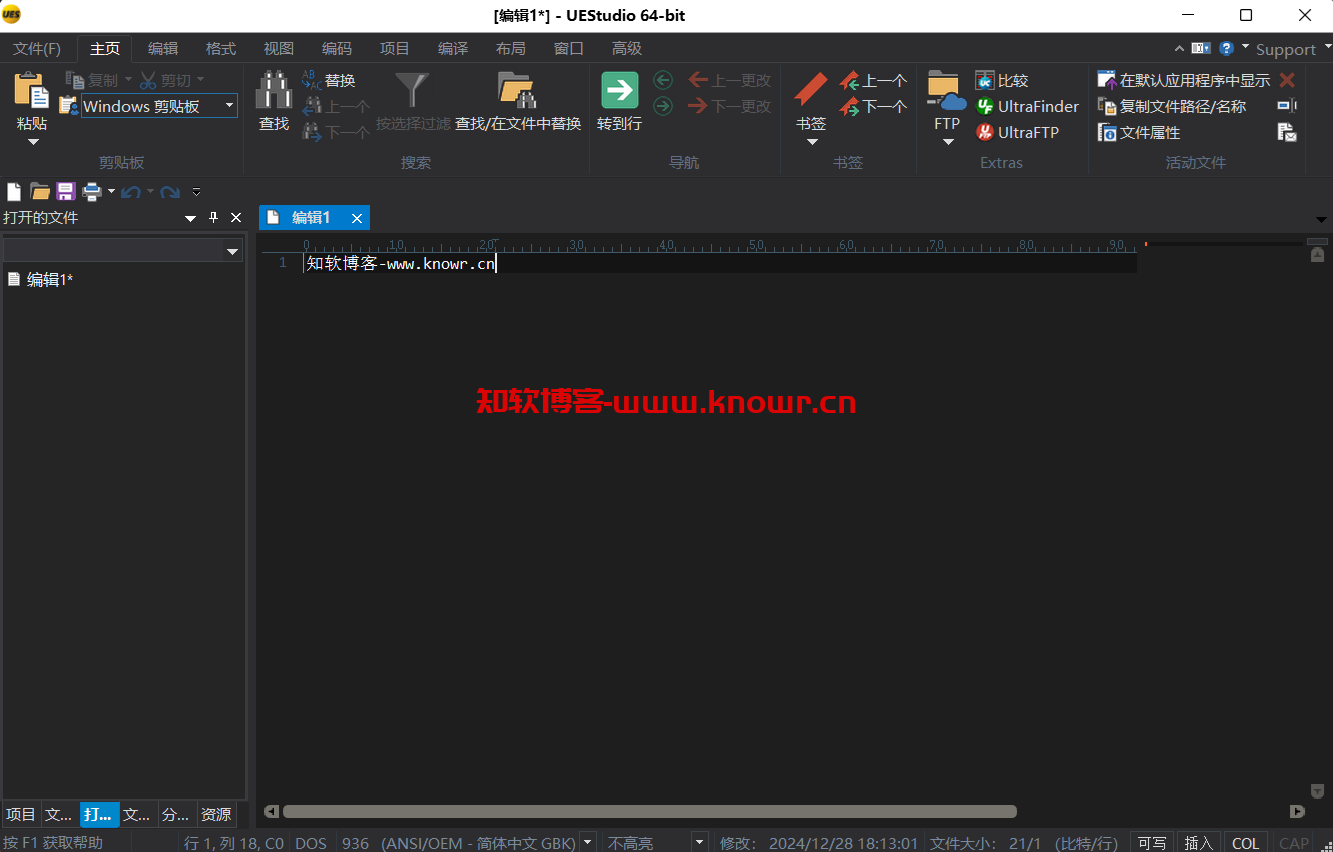Copy file path/name (复制文件路径/名称)
The height and width of the screenshot is (852, 1333).
click(x=1172, y=106)
